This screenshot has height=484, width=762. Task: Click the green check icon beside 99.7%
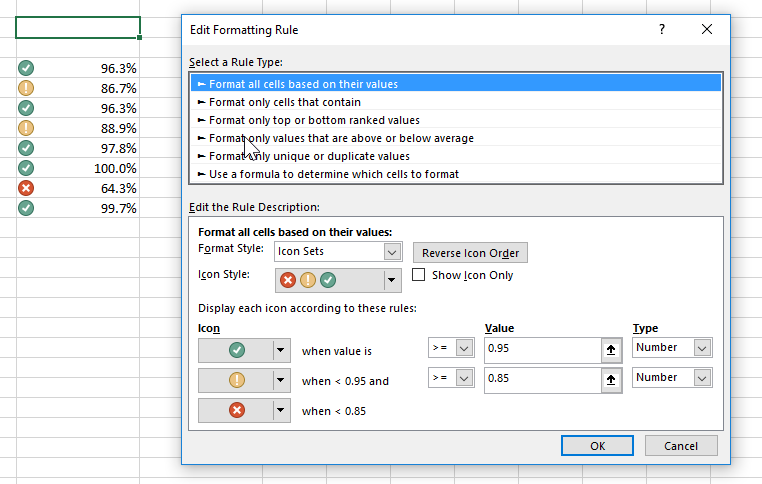point(26,207)
